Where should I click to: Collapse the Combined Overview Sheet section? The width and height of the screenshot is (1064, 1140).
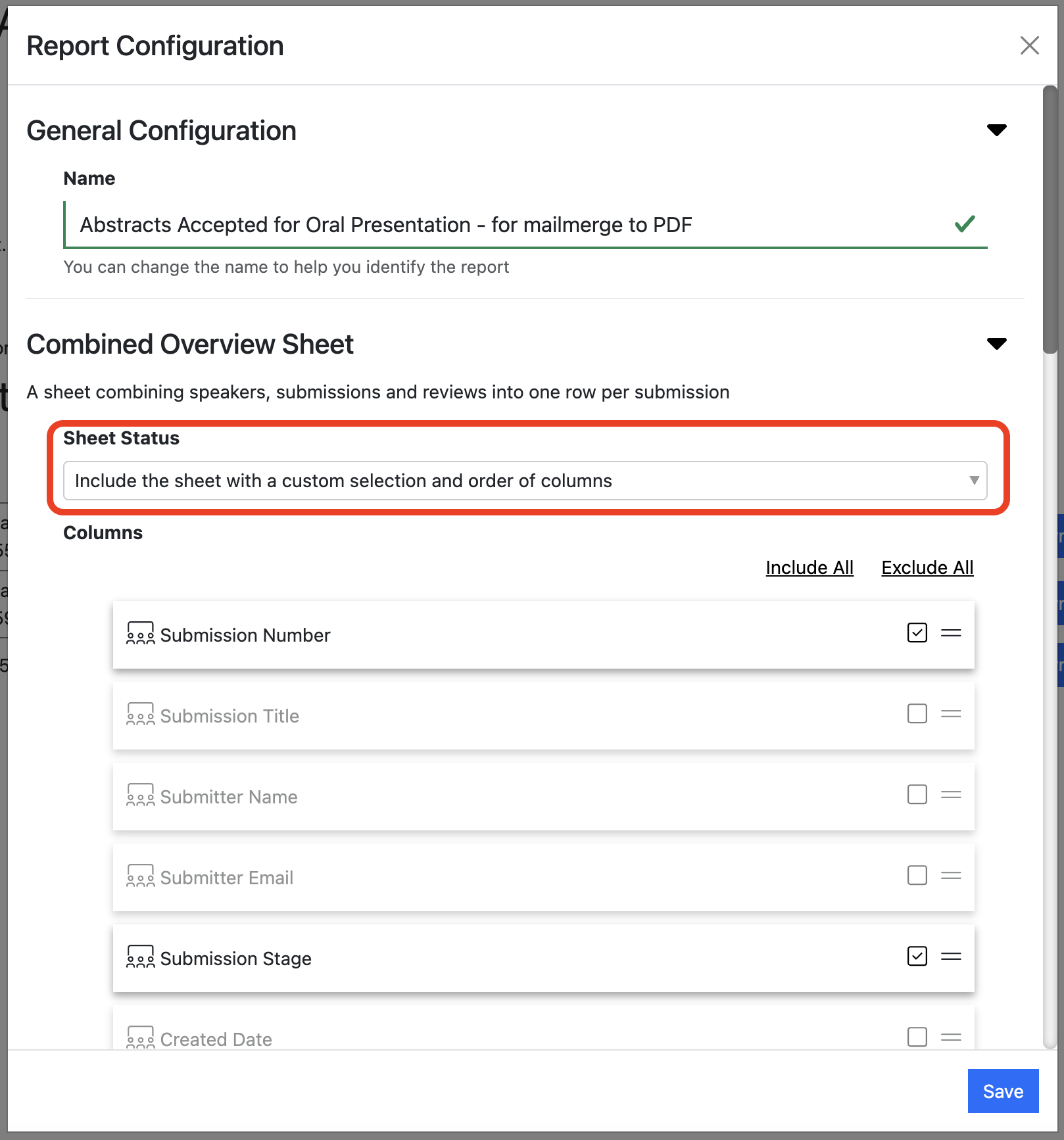pyautogui.click(x=996, y=344)
